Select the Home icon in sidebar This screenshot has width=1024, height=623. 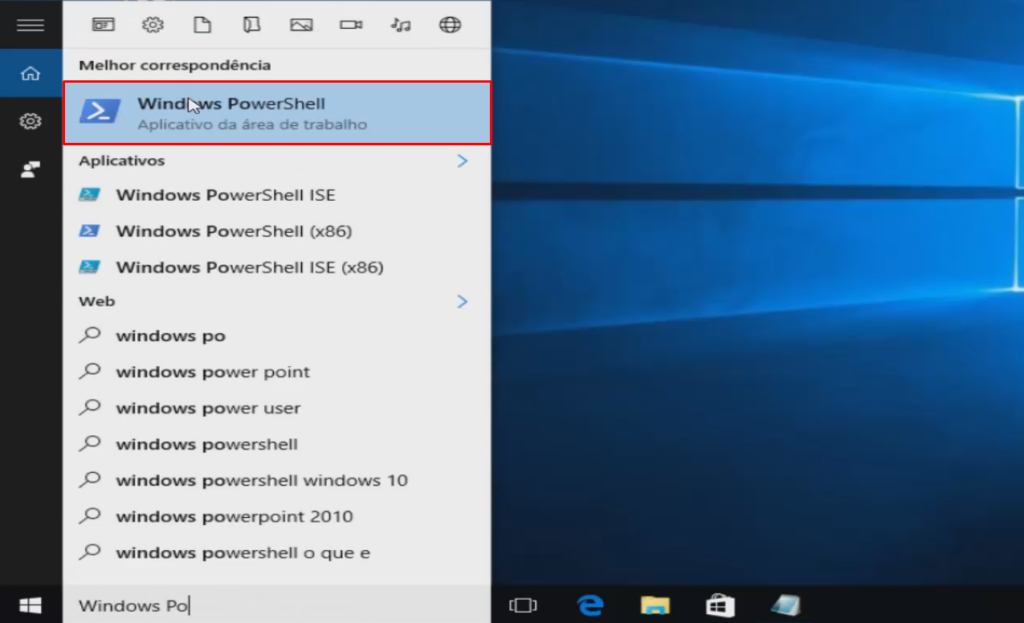click(x=30, y=73)
